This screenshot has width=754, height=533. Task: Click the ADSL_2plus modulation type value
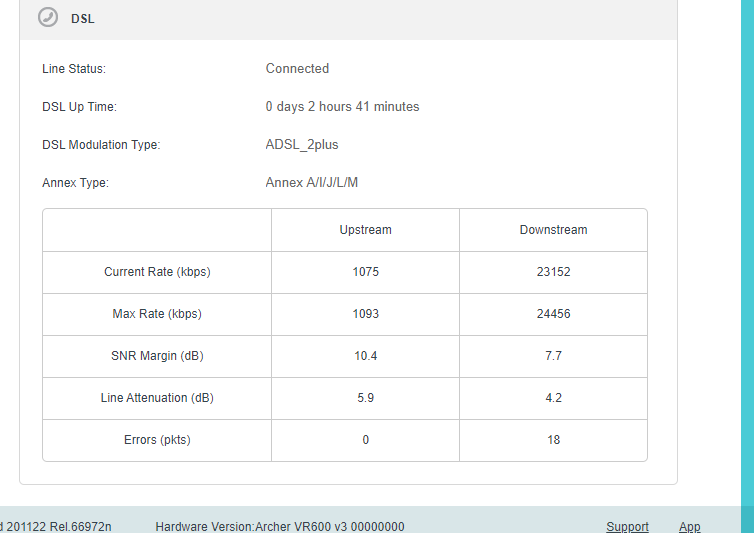click(302, 145)
